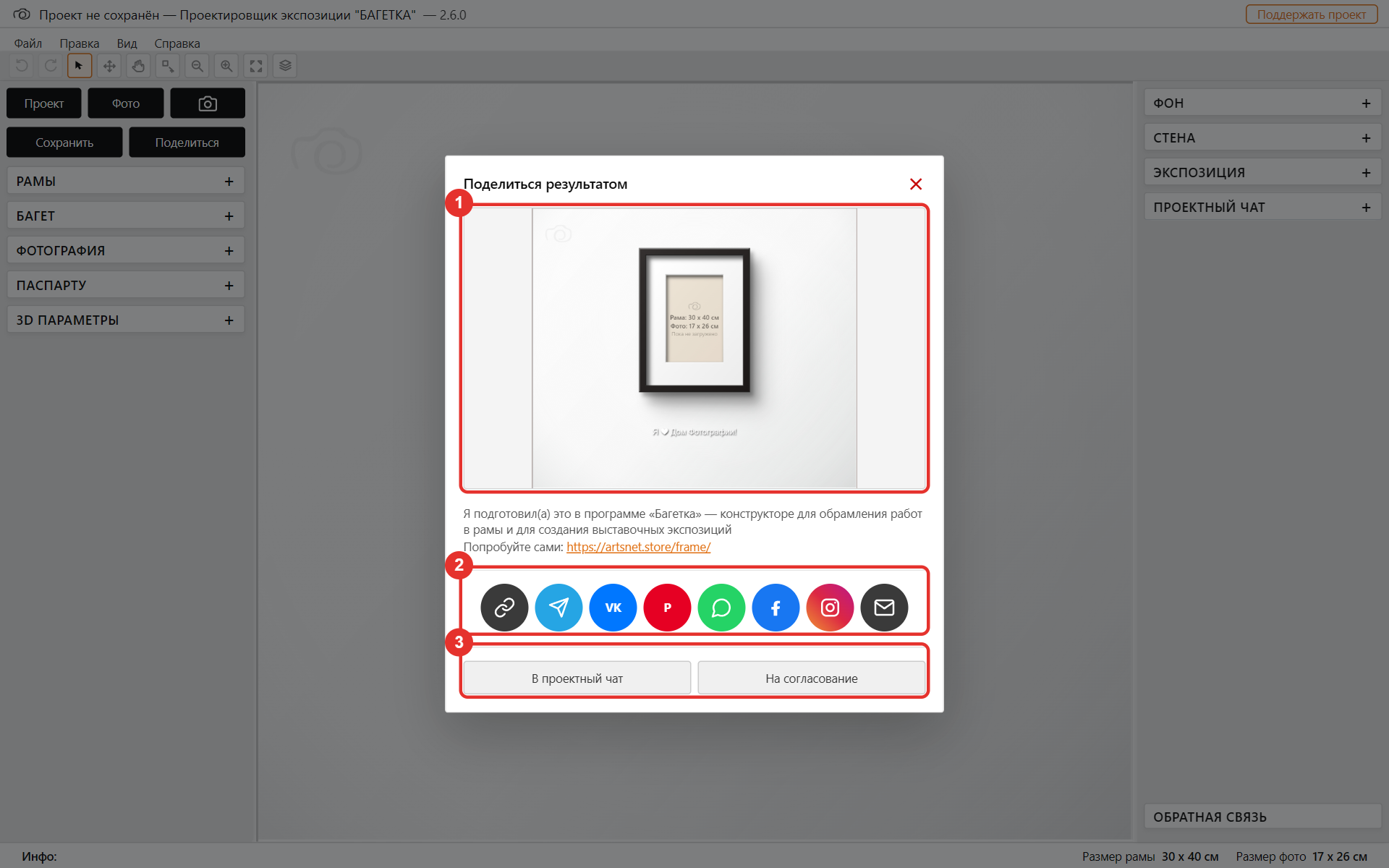Viewport: 1389px width, 868px height.
Task: Open the layers stack icon
Action: point(285,66)
